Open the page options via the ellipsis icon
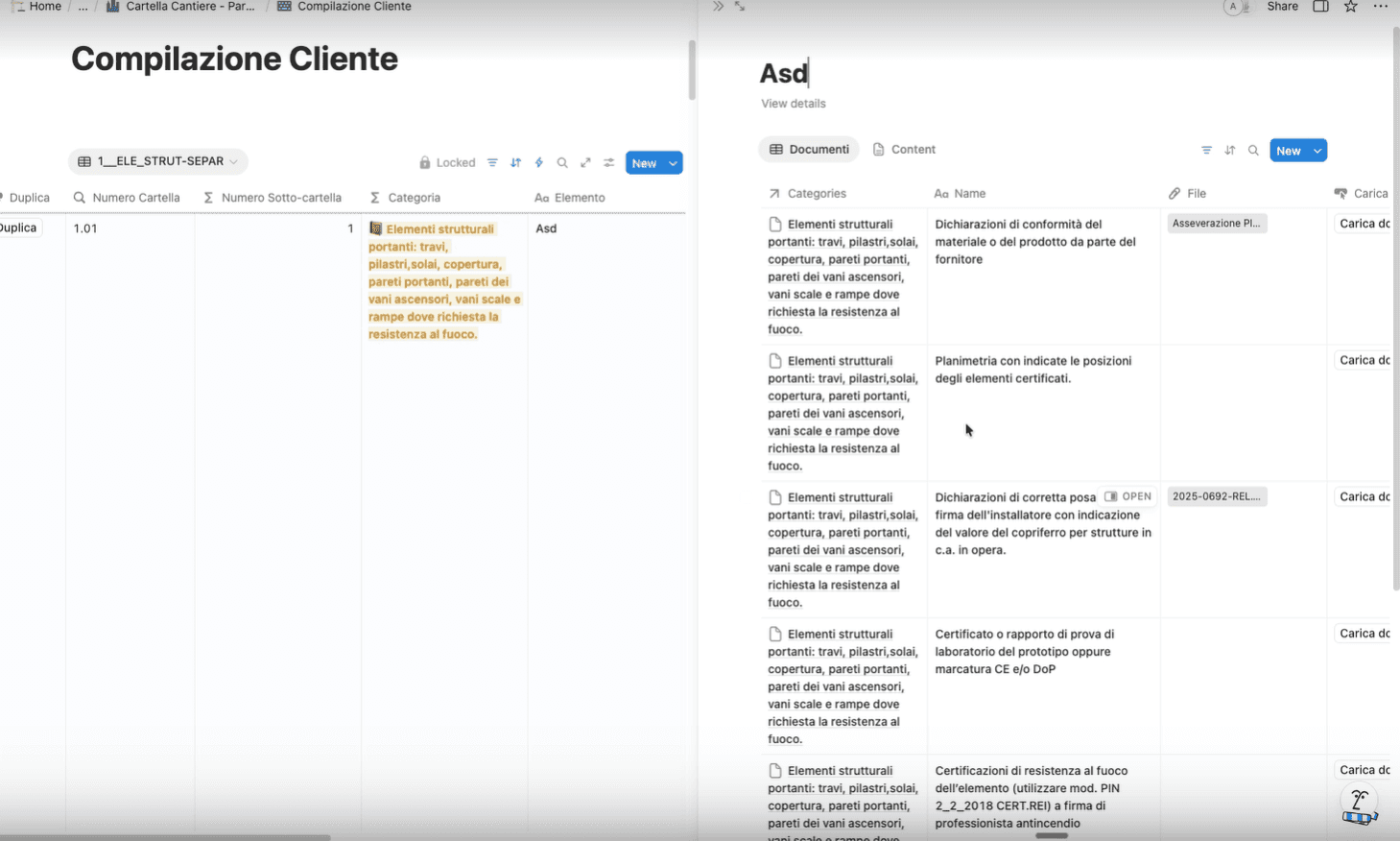The height and width of the screenshot is (841, 1400). click(x=1379, y=7)
